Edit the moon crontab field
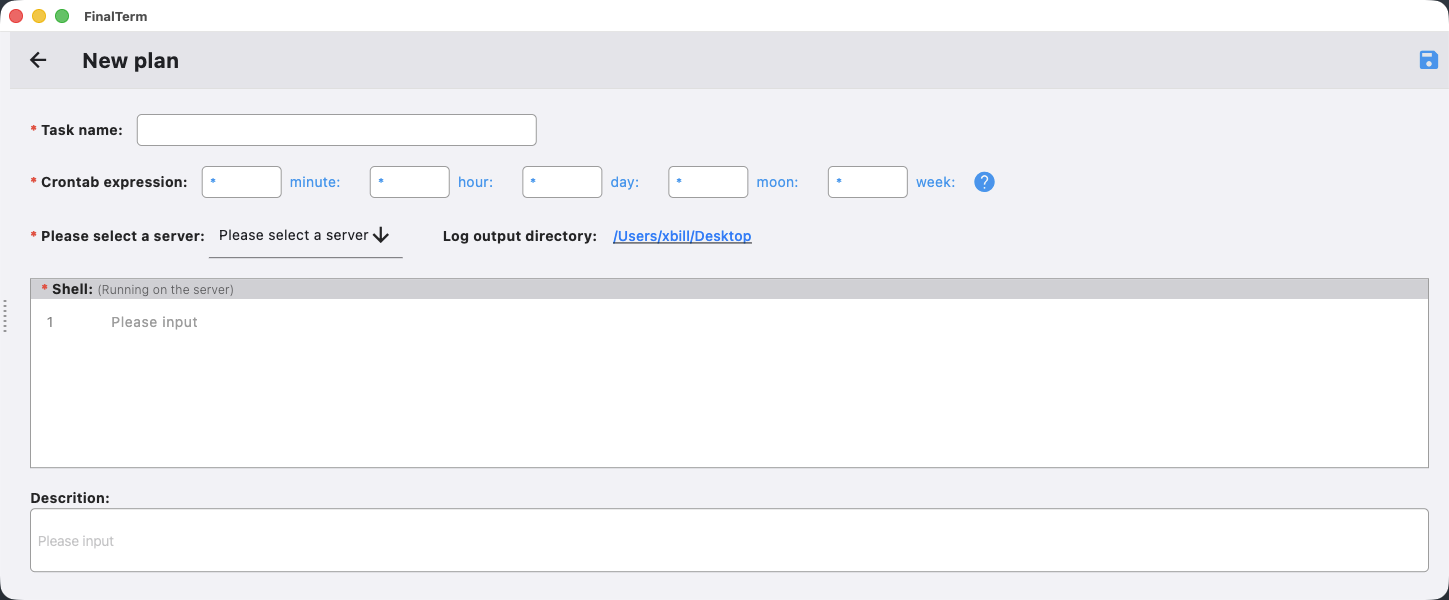 coord(708,182)
